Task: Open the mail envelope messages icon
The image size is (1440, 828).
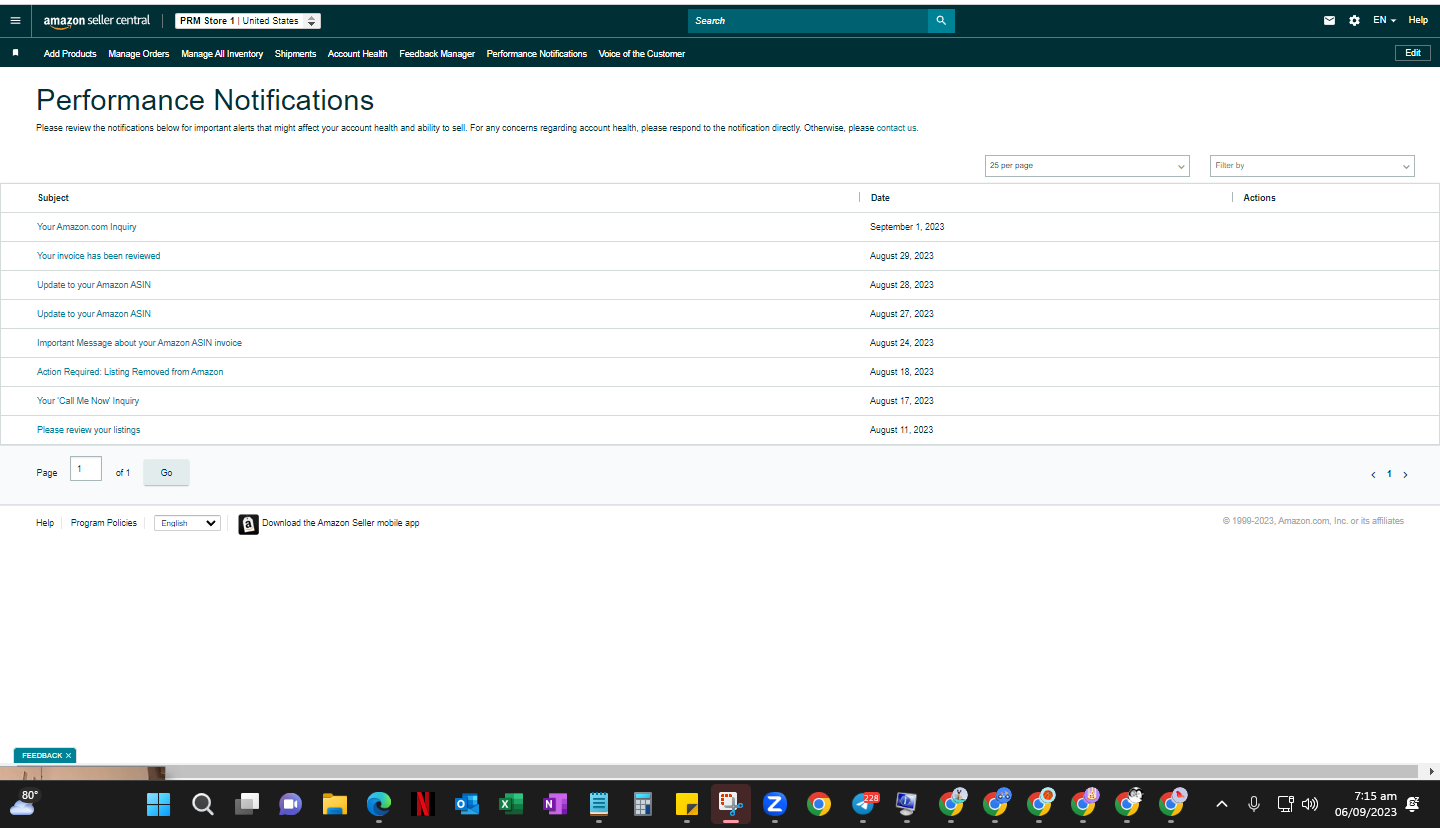Action: pyautogui.click(x=1329, y=20)
